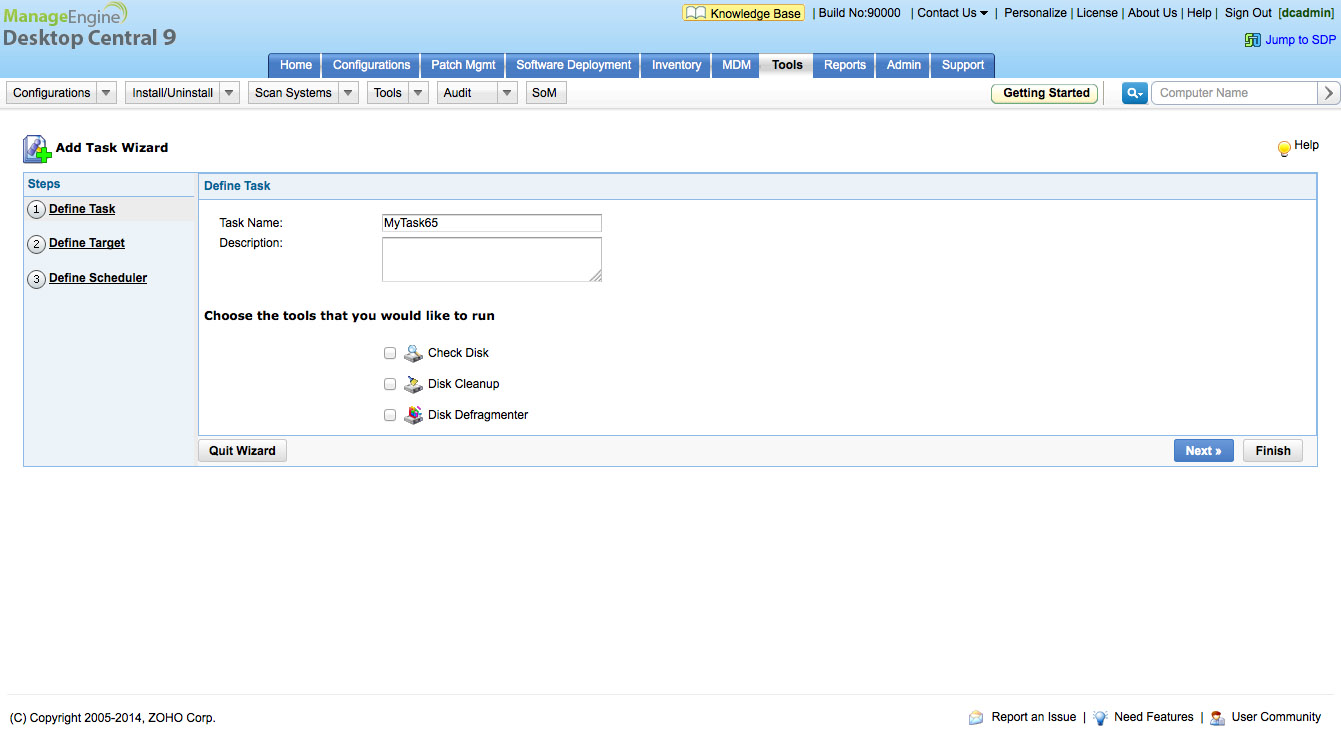This screenshot has width=1341, height=735.
Task: Click the Jump to SDP icon
Action: pyautogui.click(x=1251, y=39)
